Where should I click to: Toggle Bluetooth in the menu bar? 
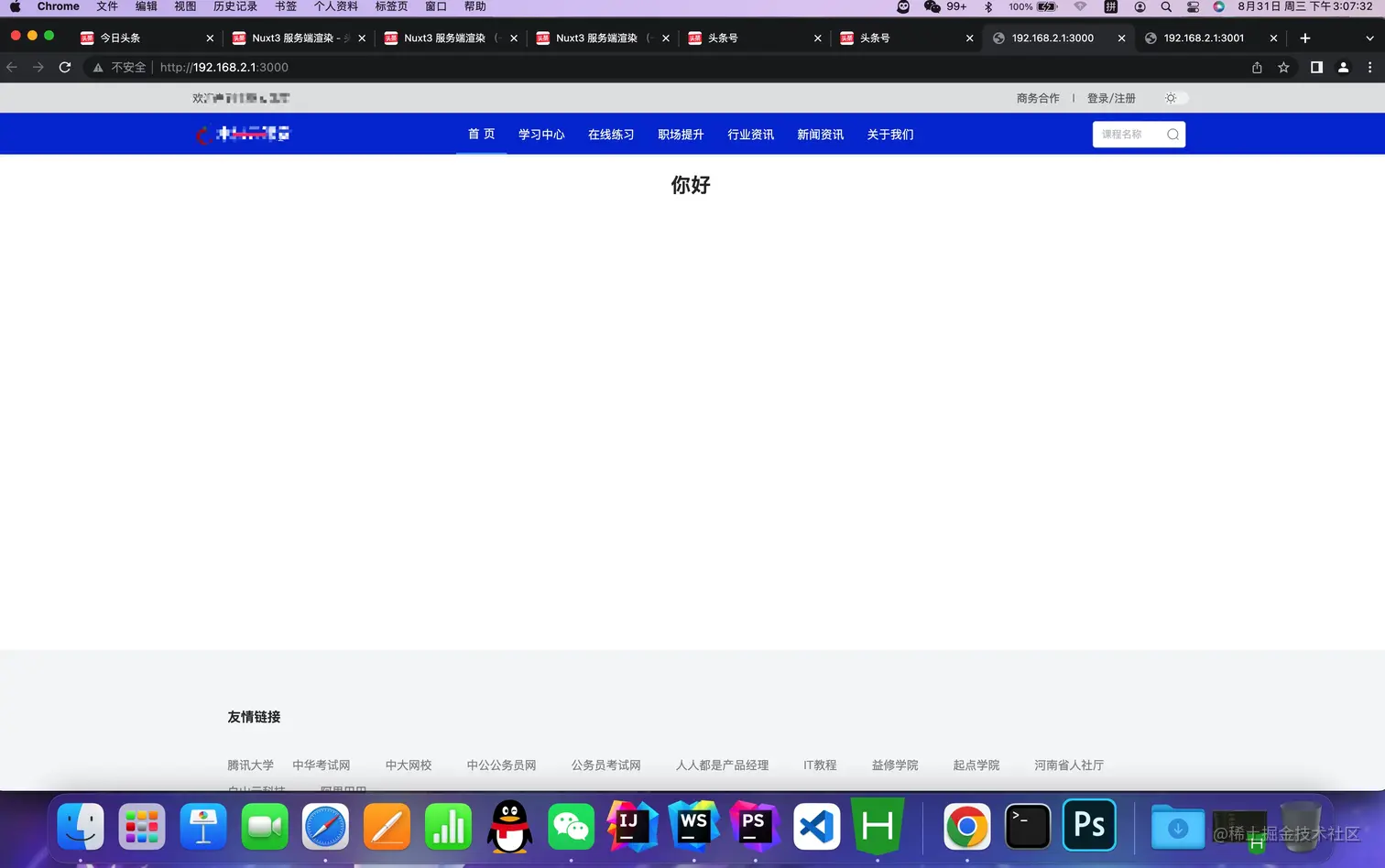coord(988,6)
